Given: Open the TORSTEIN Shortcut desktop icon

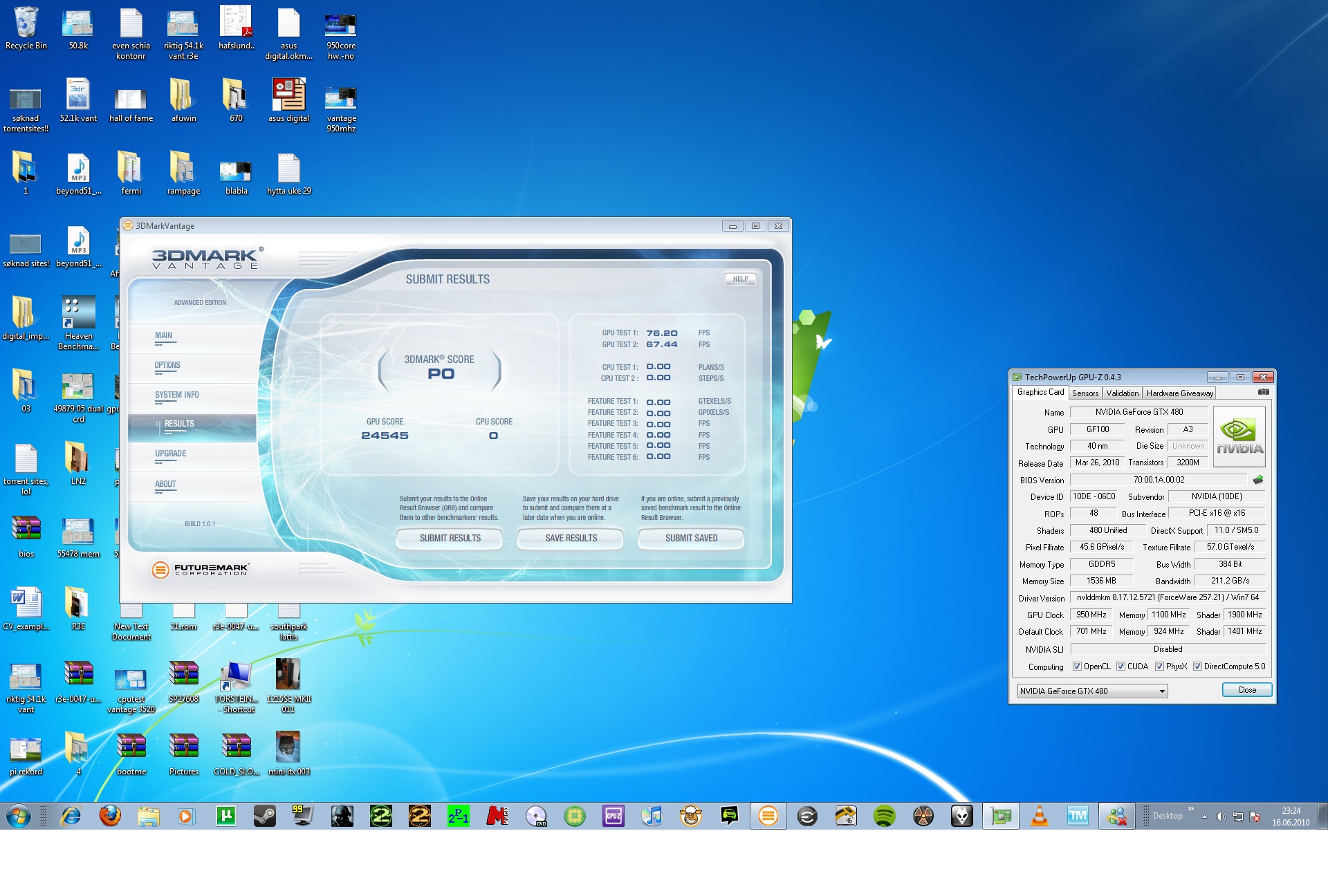Looking at the screenshot, I should (236, 687).
